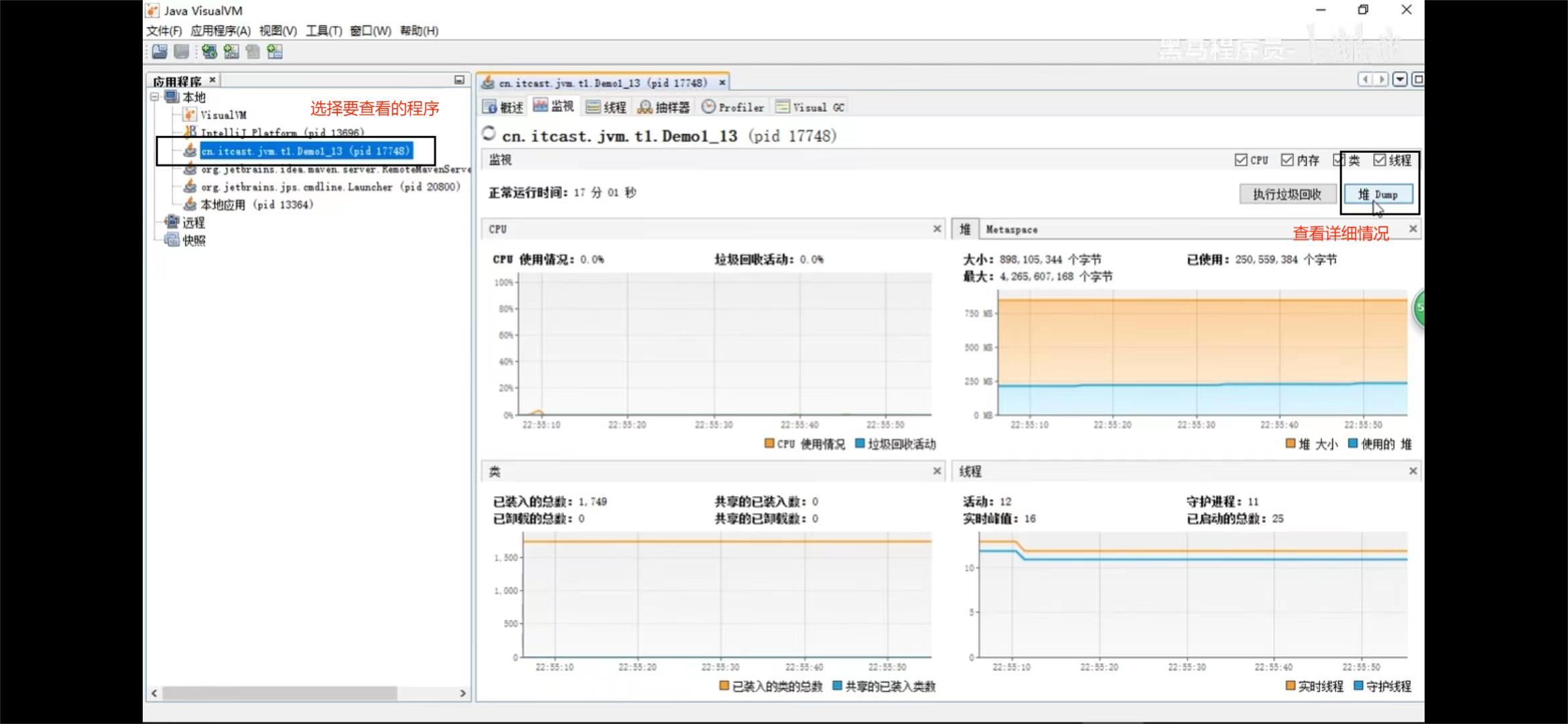Viewport: 1568px width, 724px height.
Task: Close the CPU chart panel
Action: tap(937, 229)
